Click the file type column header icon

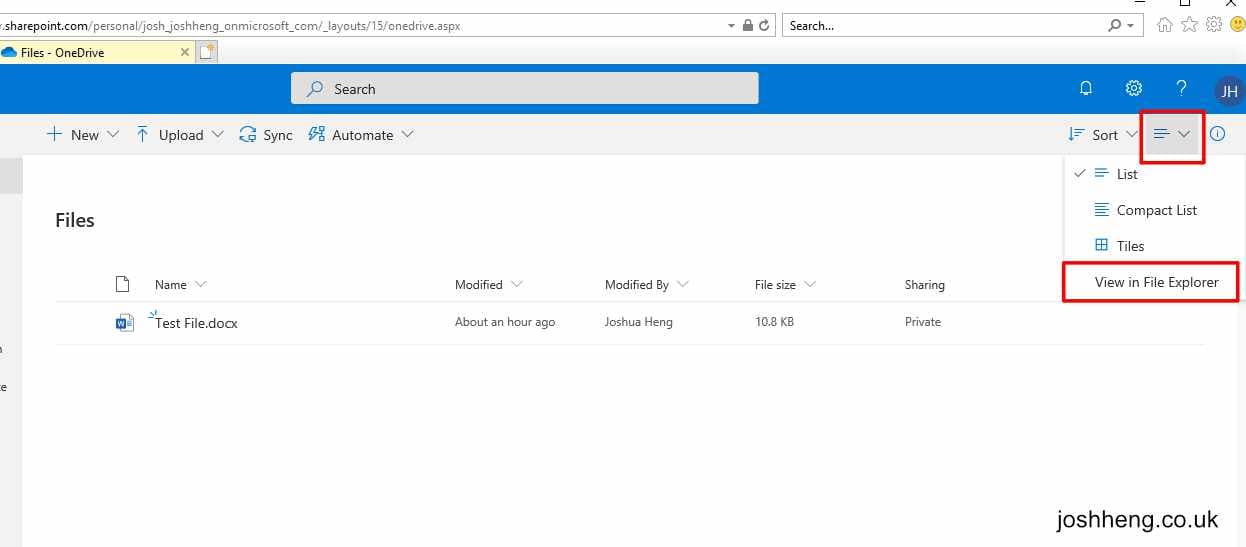coord(122,284)
